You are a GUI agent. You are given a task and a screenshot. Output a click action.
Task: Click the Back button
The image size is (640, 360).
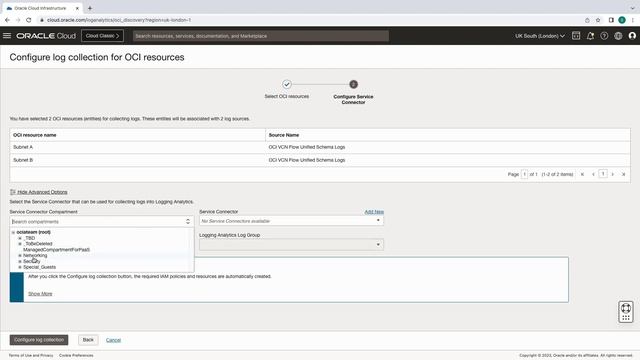pyautogui.click(x=88, y=340)
